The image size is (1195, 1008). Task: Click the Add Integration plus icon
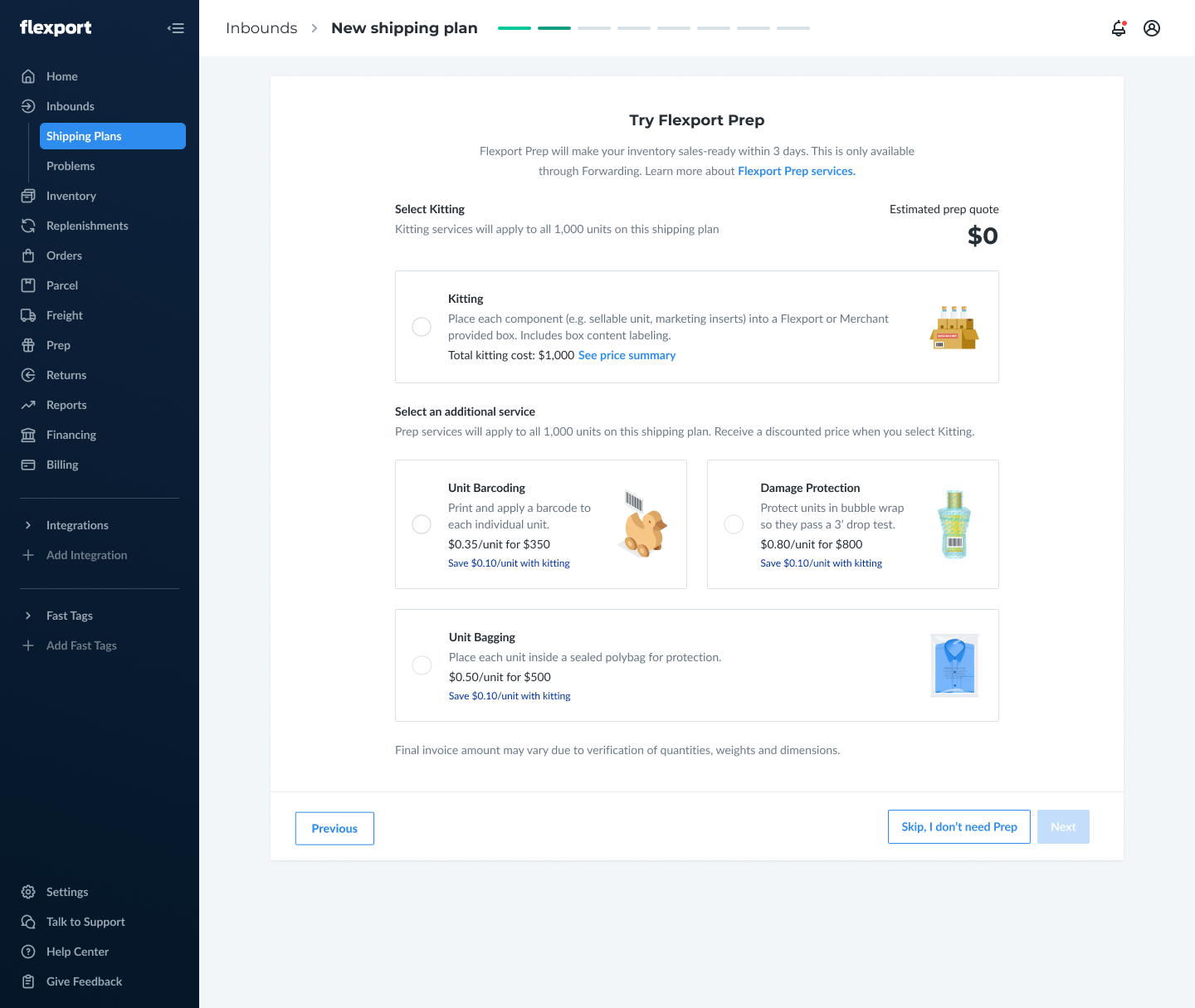28,555
